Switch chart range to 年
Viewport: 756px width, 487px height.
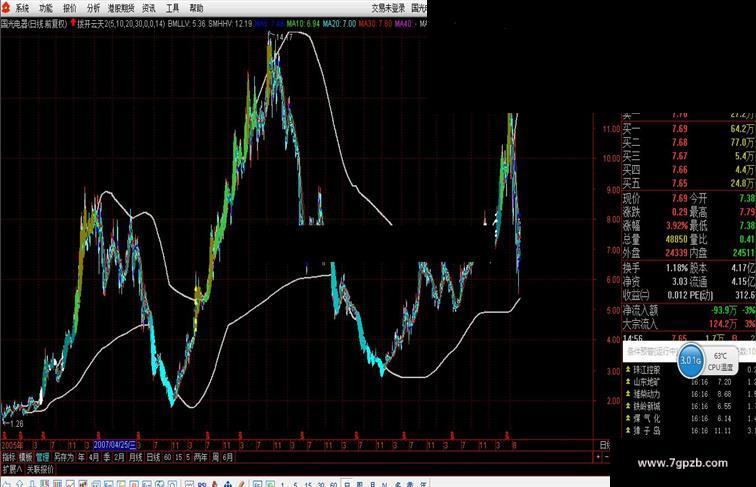click(81, 457)
